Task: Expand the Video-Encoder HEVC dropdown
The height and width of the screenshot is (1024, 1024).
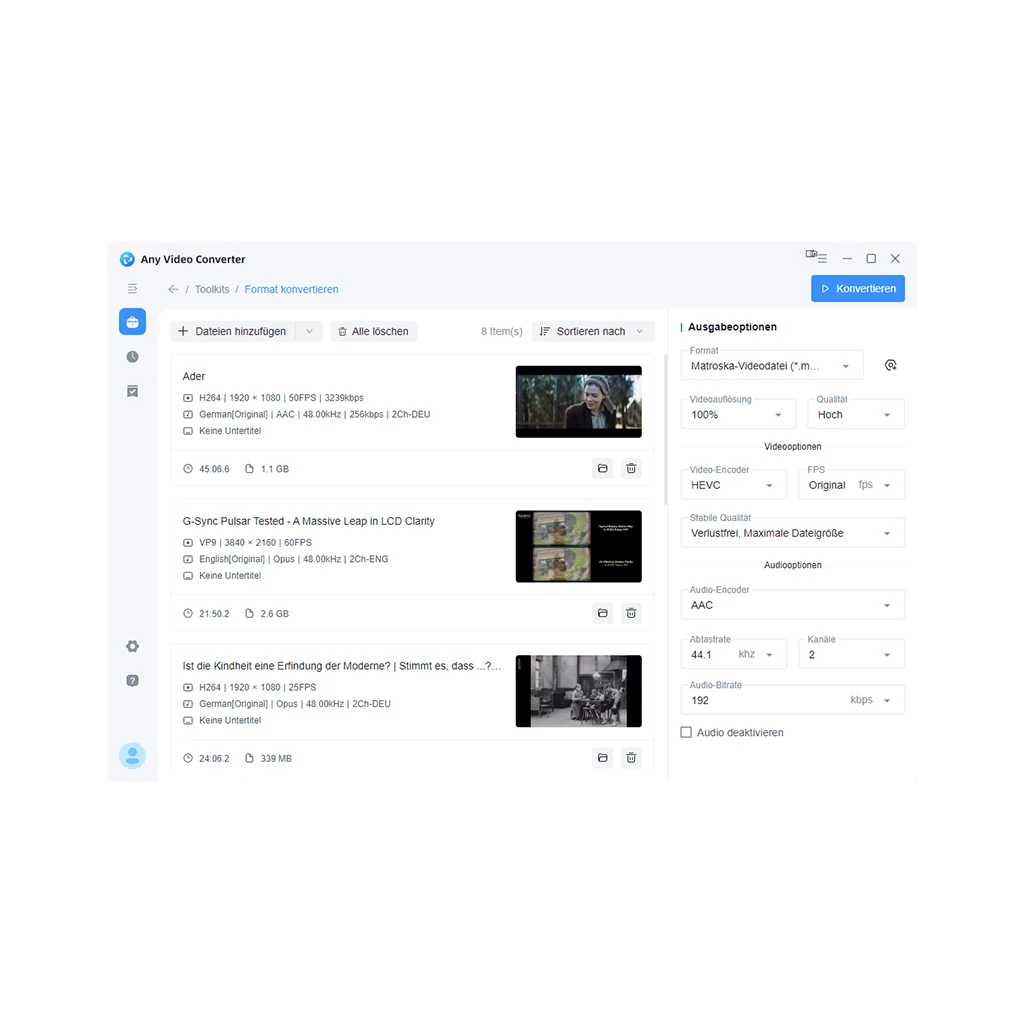Action: (x=732, y=485)
